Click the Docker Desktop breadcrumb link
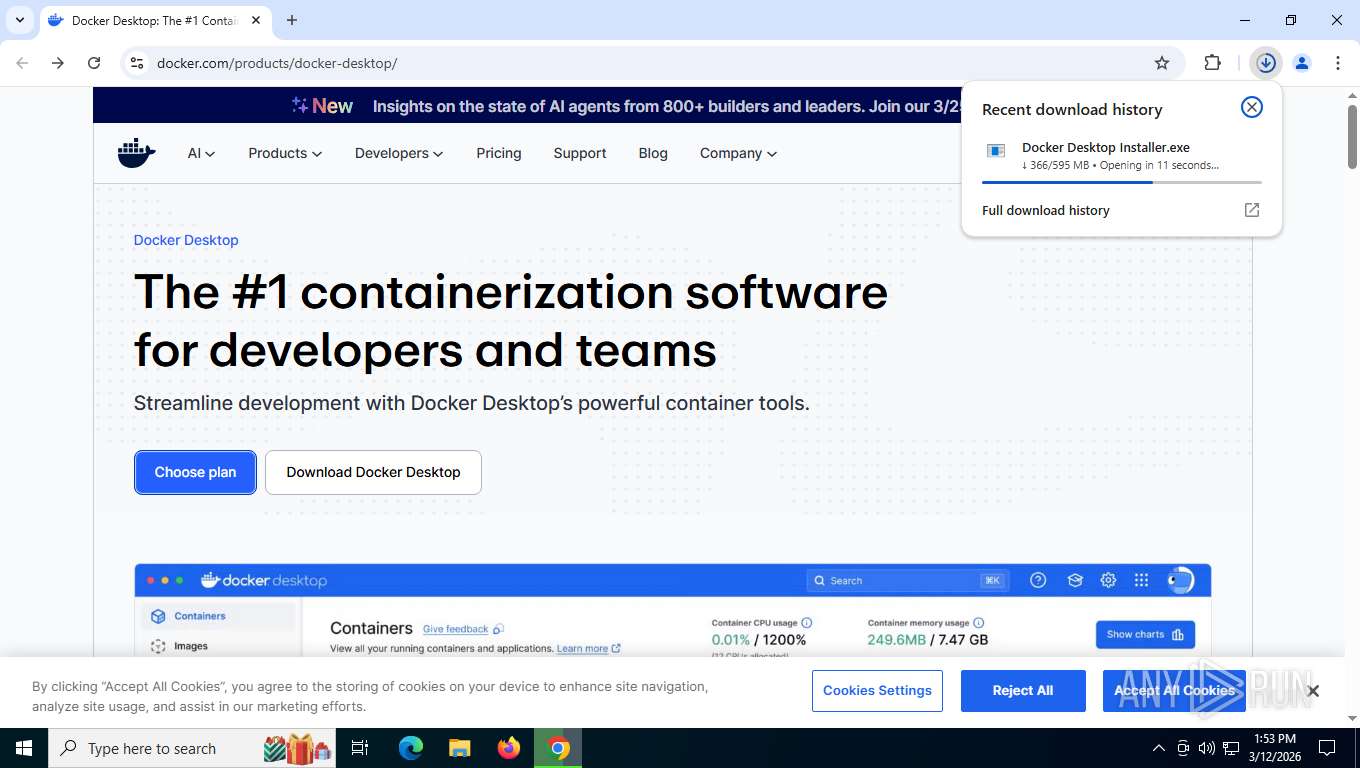The image size is (1360, 768). click(186, 240)
